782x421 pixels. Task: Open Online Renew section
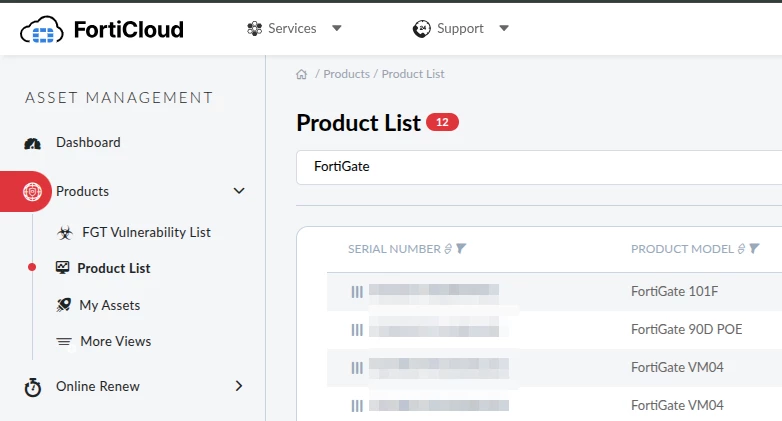tap(98, 387)
